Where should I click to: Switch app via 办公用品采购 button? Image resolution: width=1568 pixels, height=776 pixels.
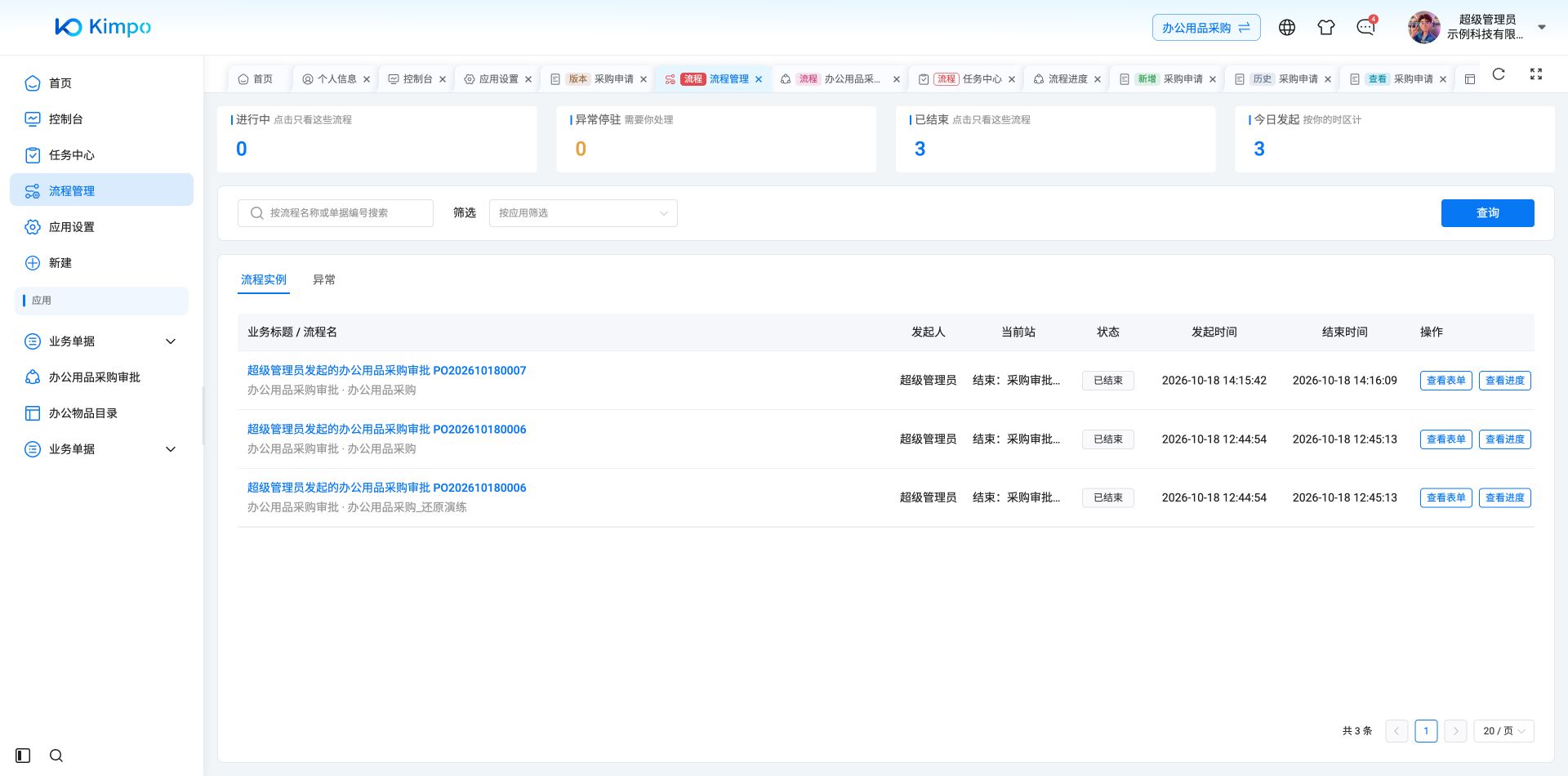pyautogui.click(x=1206, y=28)
